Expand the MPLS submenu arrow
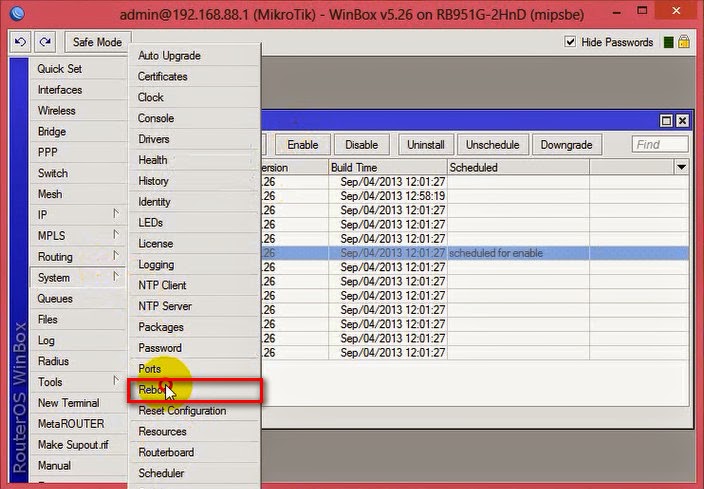 (116, 235)
